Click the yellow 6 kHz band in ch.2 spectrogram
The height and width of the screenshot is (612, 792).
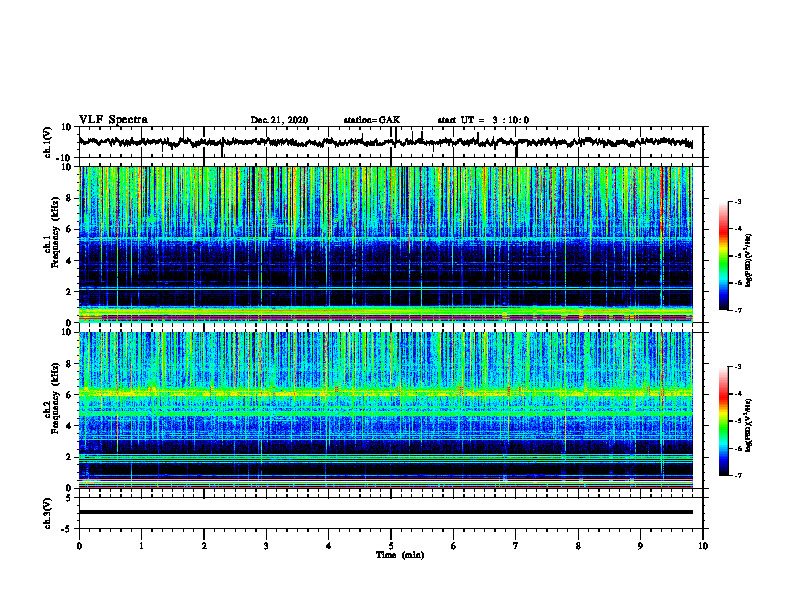pyautogui.click(x=385, y=392)
